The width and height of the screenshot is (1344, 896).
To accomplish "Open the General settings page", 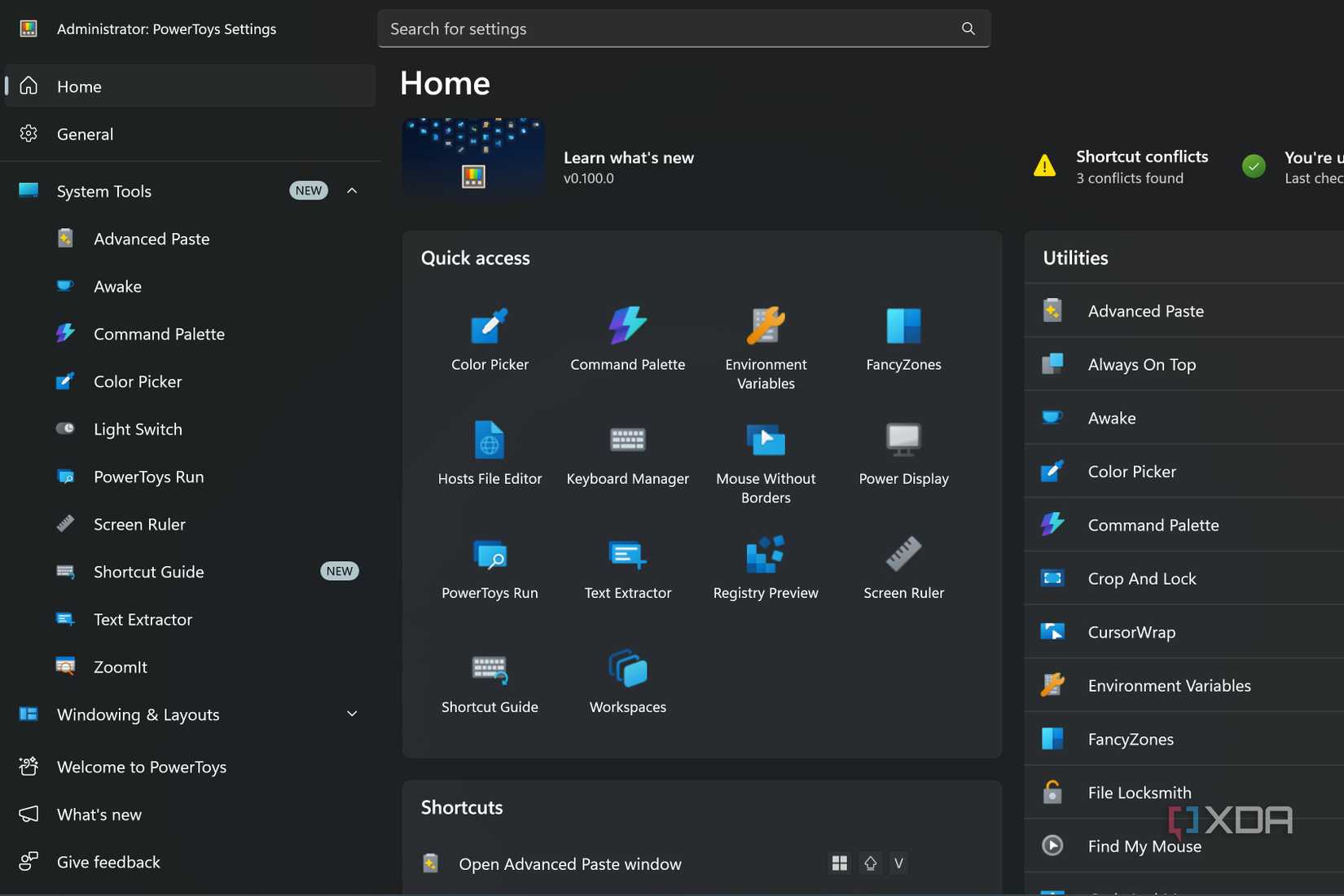I will click(191, 134).
